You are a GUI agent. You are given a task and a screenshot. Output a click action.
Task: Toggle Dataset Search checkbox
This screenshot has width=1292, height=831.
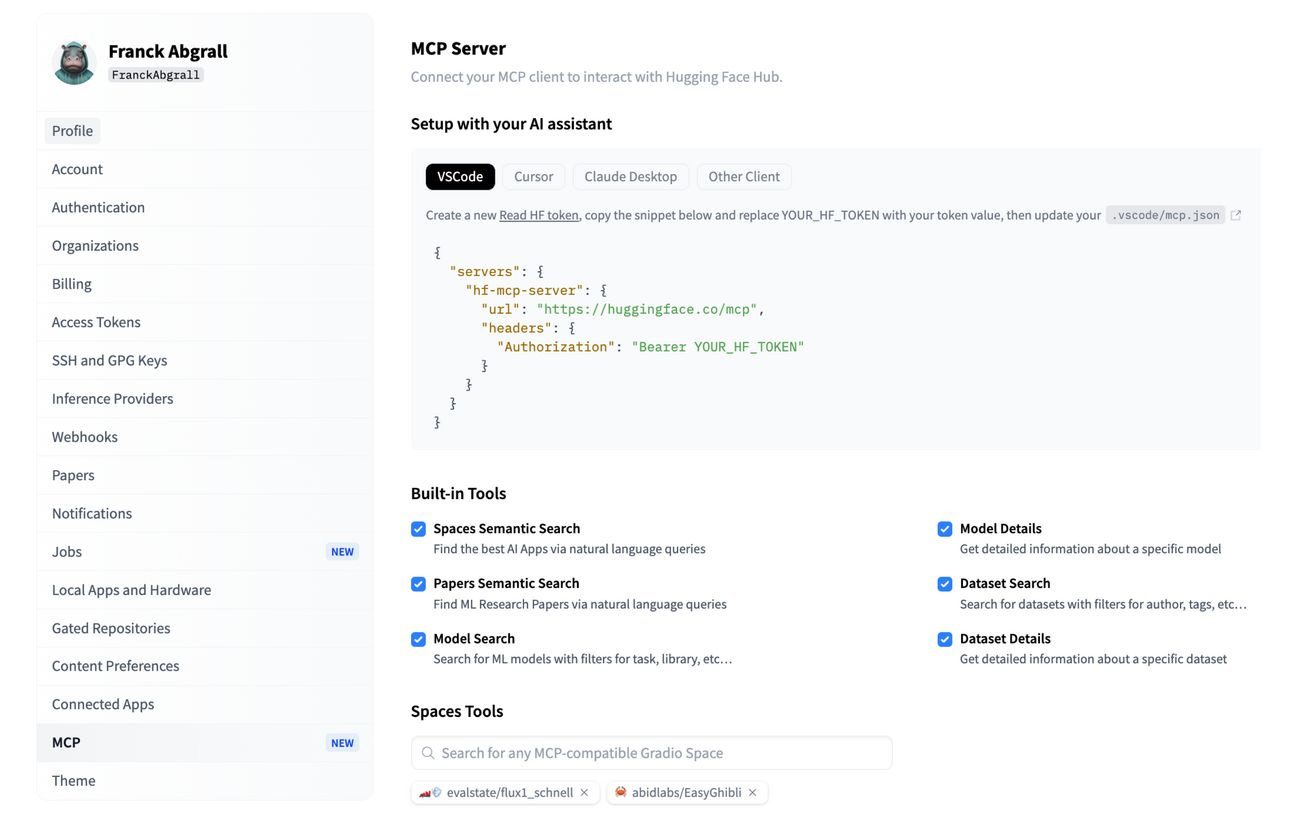coord(945,584)
